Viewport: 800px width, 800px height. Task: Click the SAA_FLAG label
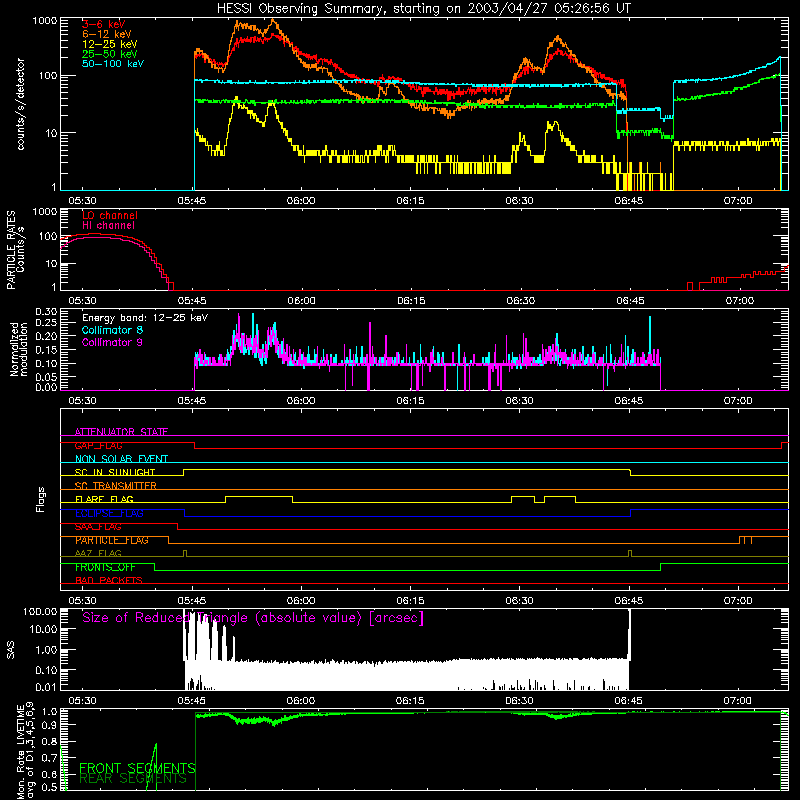[x=98, y=527]
